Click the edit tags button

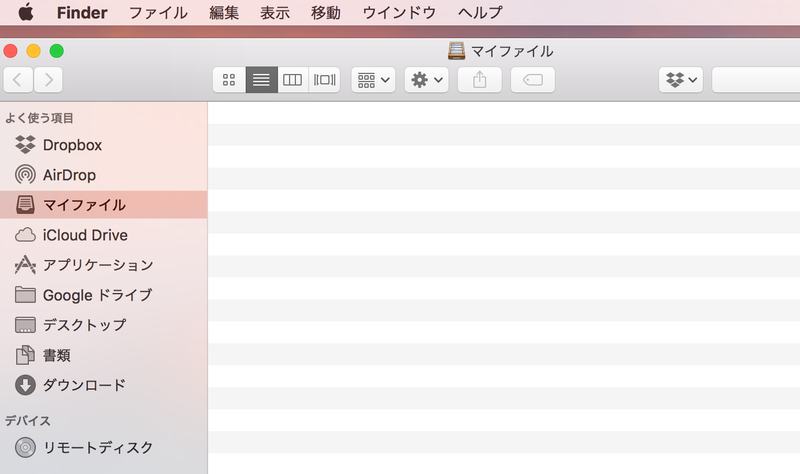tap(533, 80)
